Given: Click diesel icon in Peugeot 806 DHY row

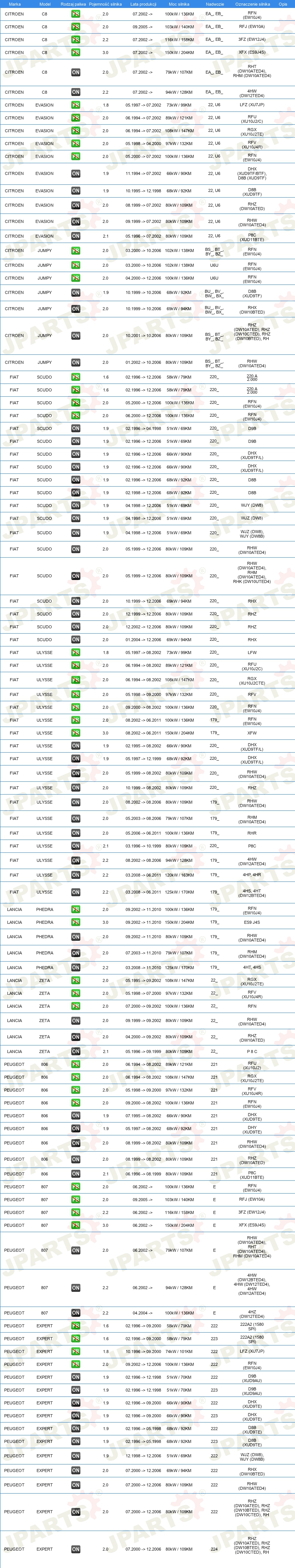Looking at the screenshot, I should [x=75, y=1129].
